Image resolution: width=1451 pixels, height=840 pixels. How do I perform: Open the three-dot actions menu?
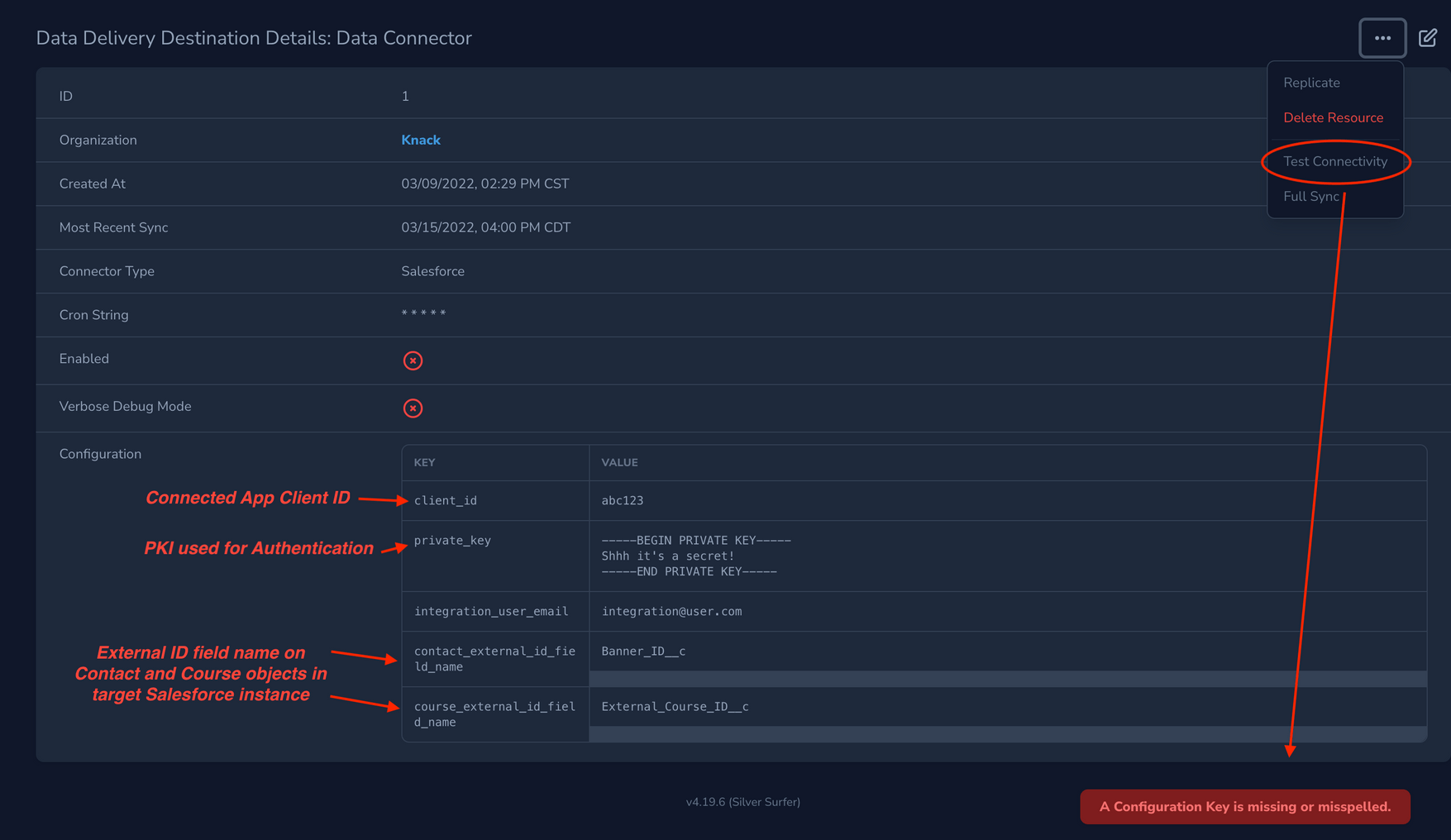pyautogui.click(x=1382, y=37)
